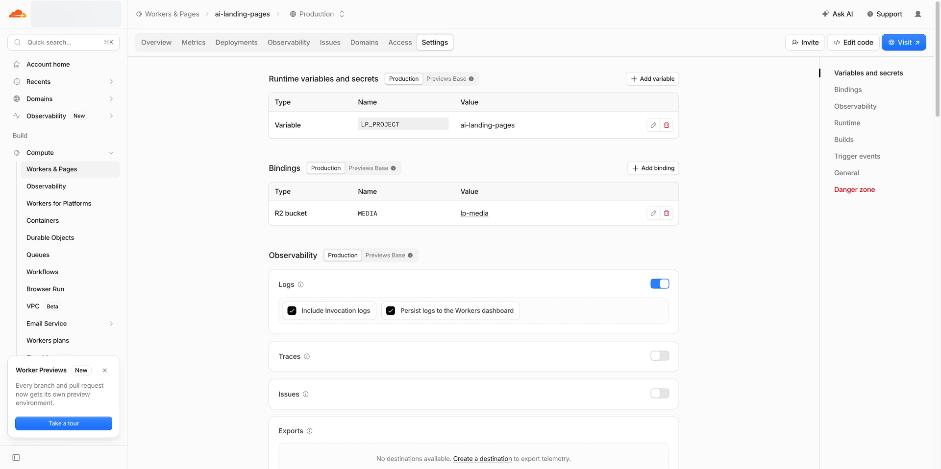Uncheck Persist logs to Workers dashboard
The width and height of the screenshot is (941, 469).
(x=391, y=311)
